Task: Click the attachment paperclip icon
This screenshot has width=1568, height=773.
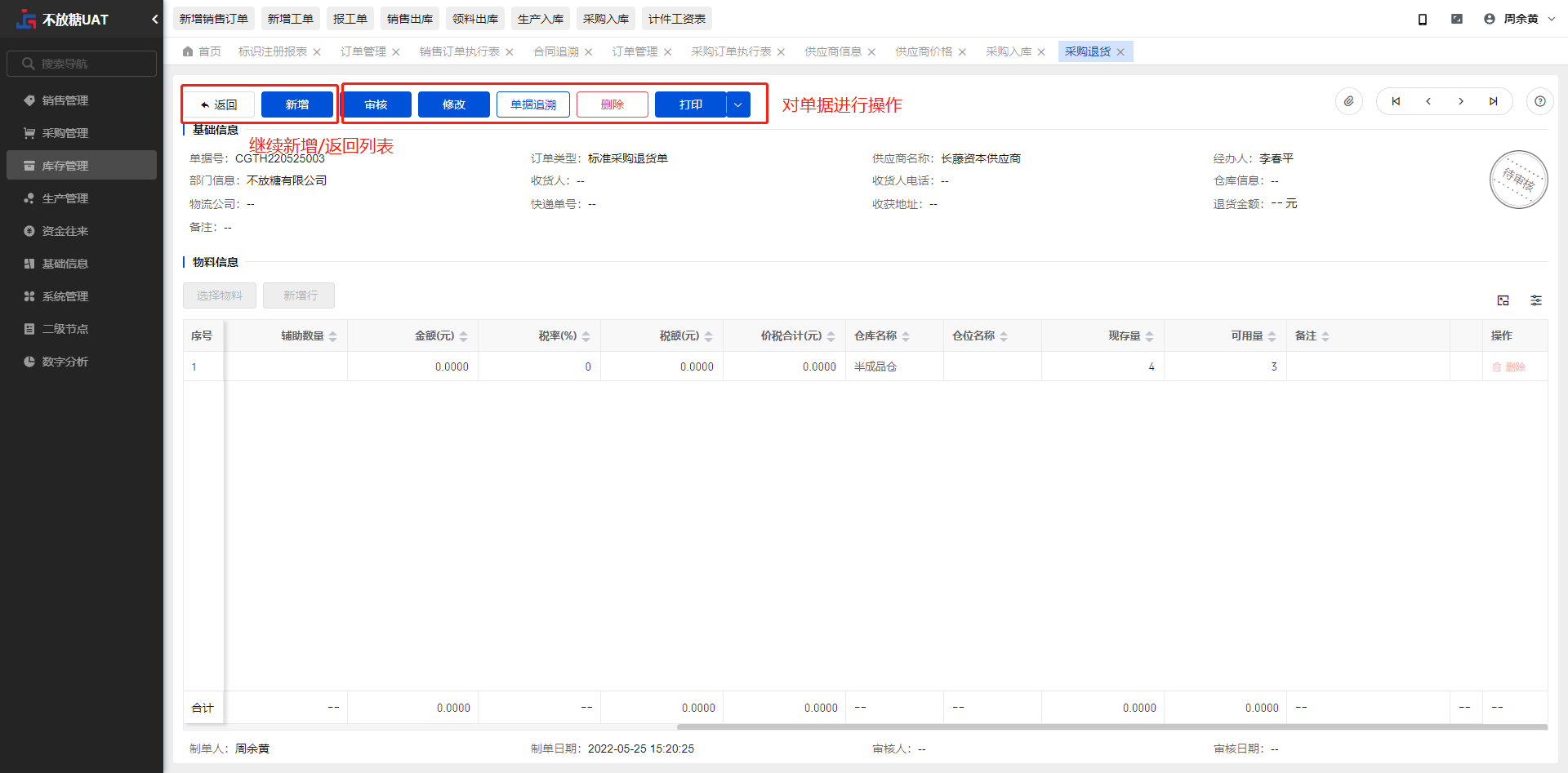Action: [x=1349, y=101]
